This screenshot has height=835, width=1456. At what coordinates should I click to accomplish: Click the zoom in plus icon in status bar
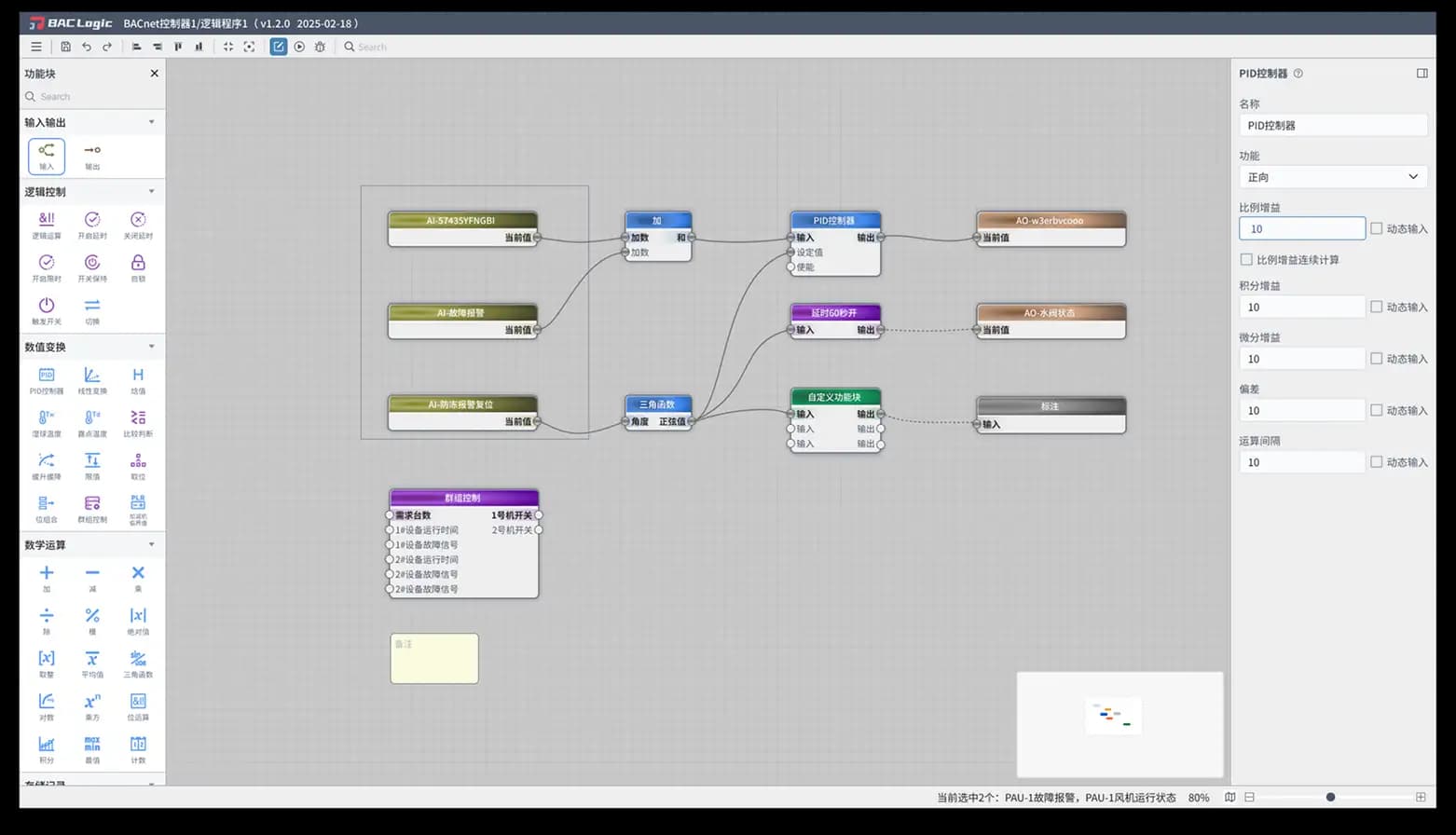(1421, 798)
